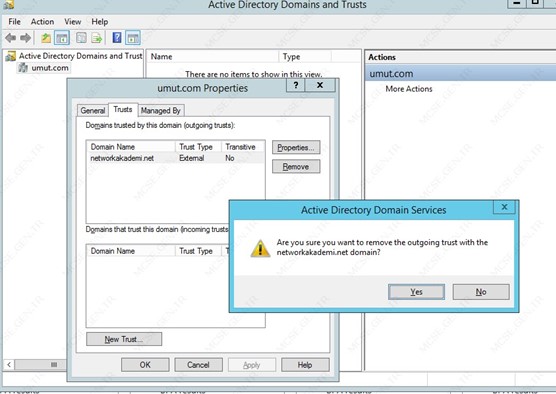Click More Actions in the Actions pane
The width and height of the screenshot is (556, 394).
[x=409, y=89]
